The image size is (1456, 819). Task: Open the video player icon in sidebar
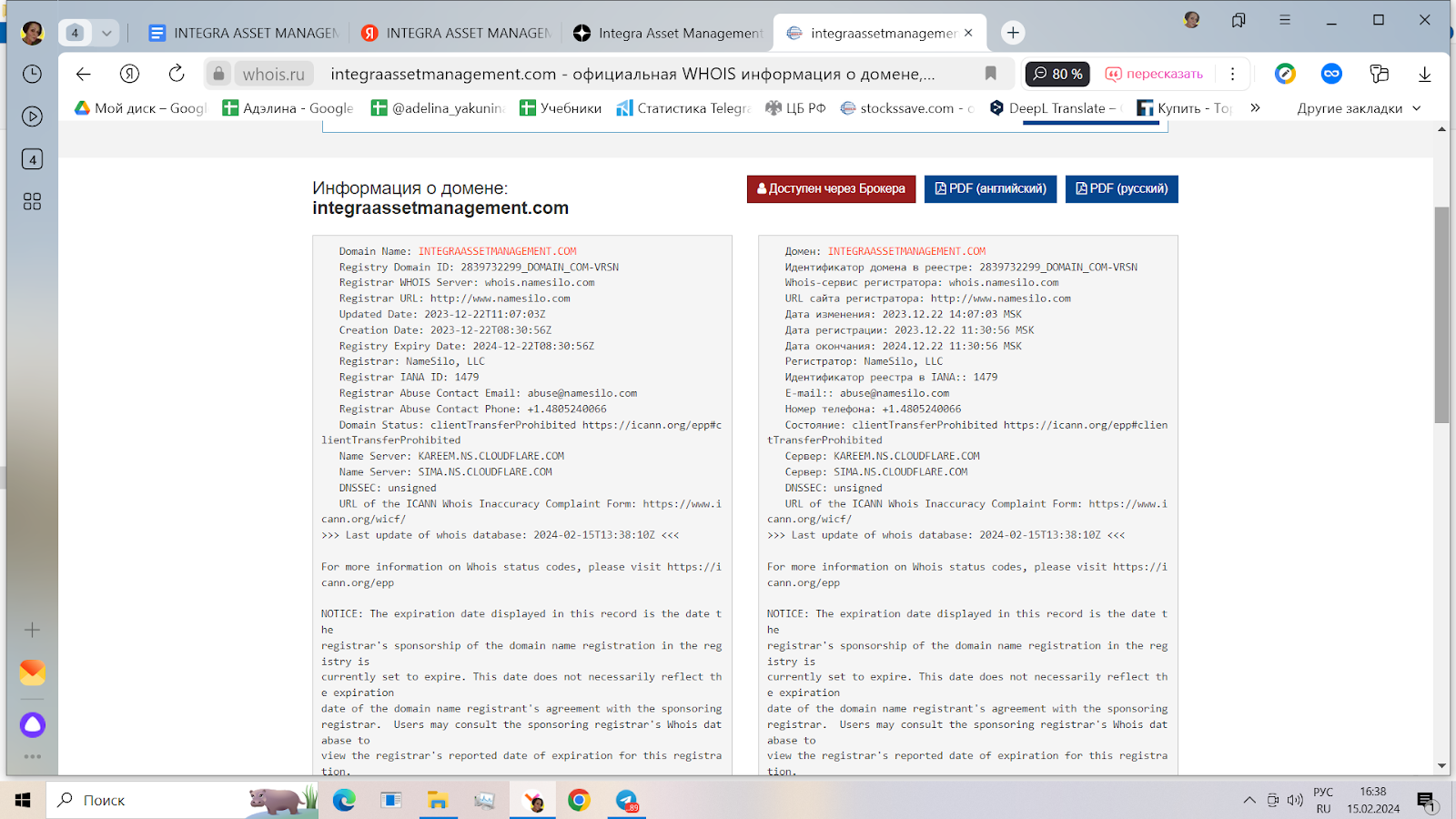32,116
